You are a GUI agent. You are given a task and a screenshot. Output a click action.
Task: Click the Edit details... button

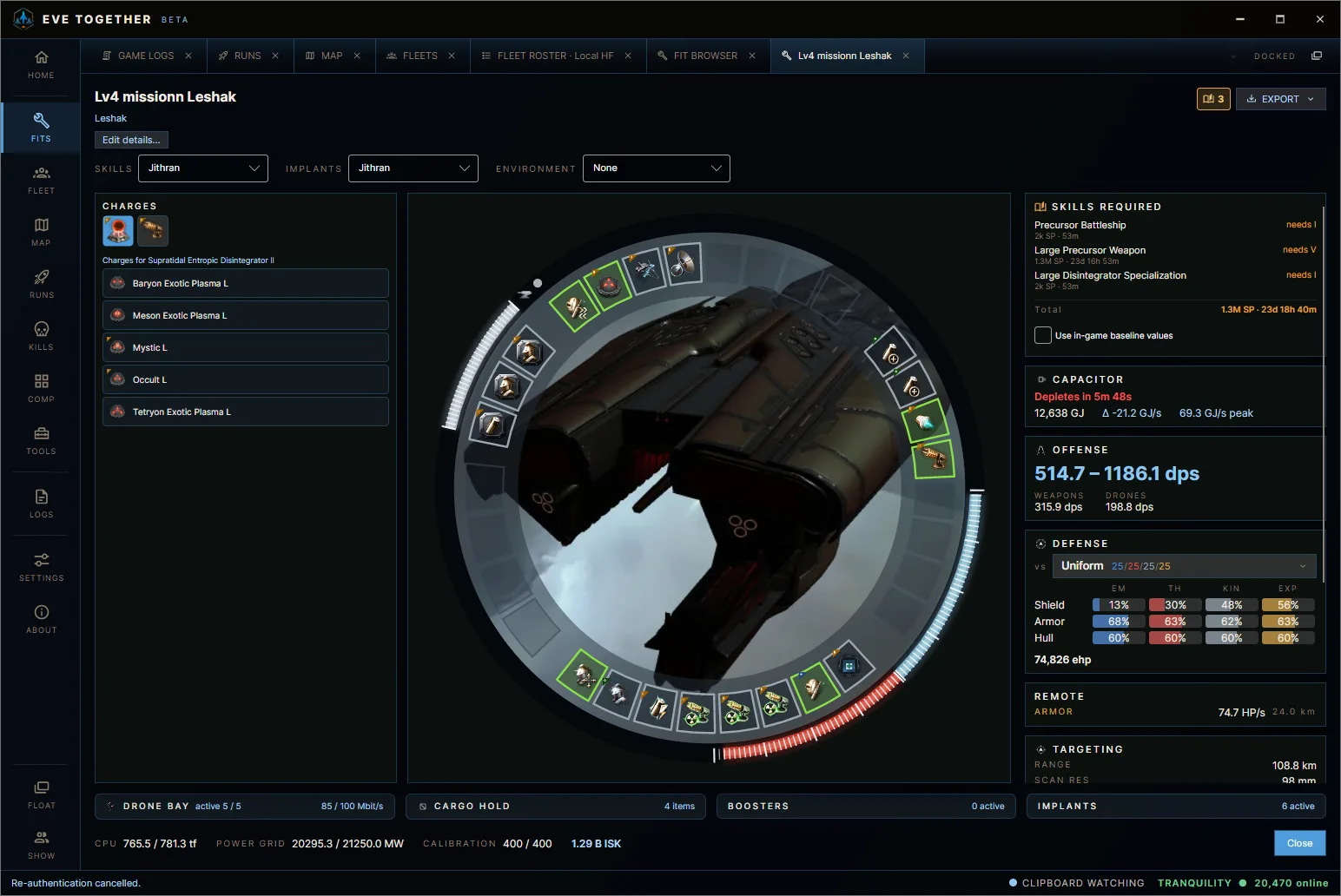coord(131,140)
